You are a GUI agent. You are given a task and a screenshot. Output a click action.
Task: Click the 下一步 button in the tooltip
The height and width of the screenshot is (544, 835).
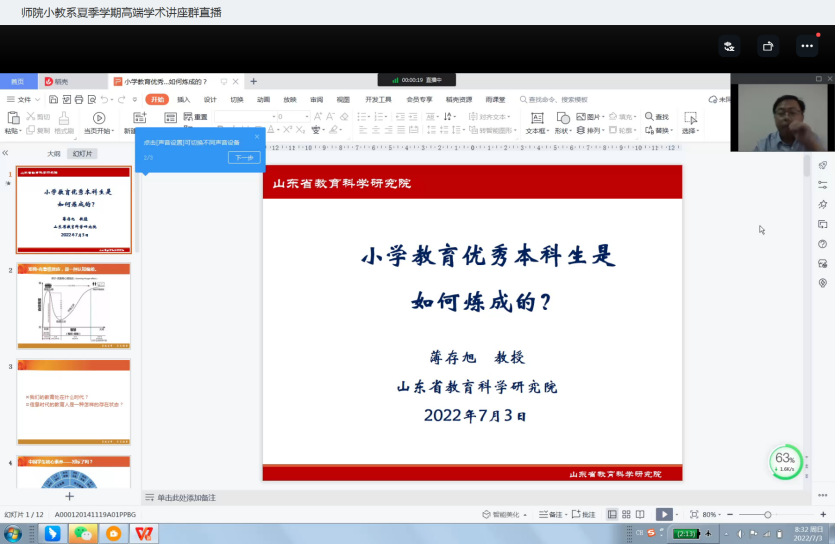243,157
